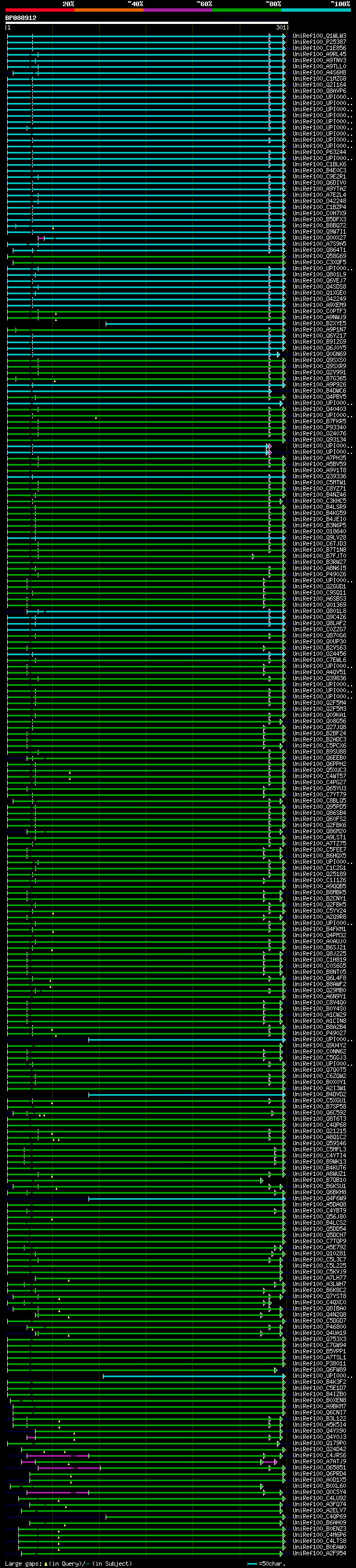Open hit UniRef100_A9TNV3

pos(319,60)
